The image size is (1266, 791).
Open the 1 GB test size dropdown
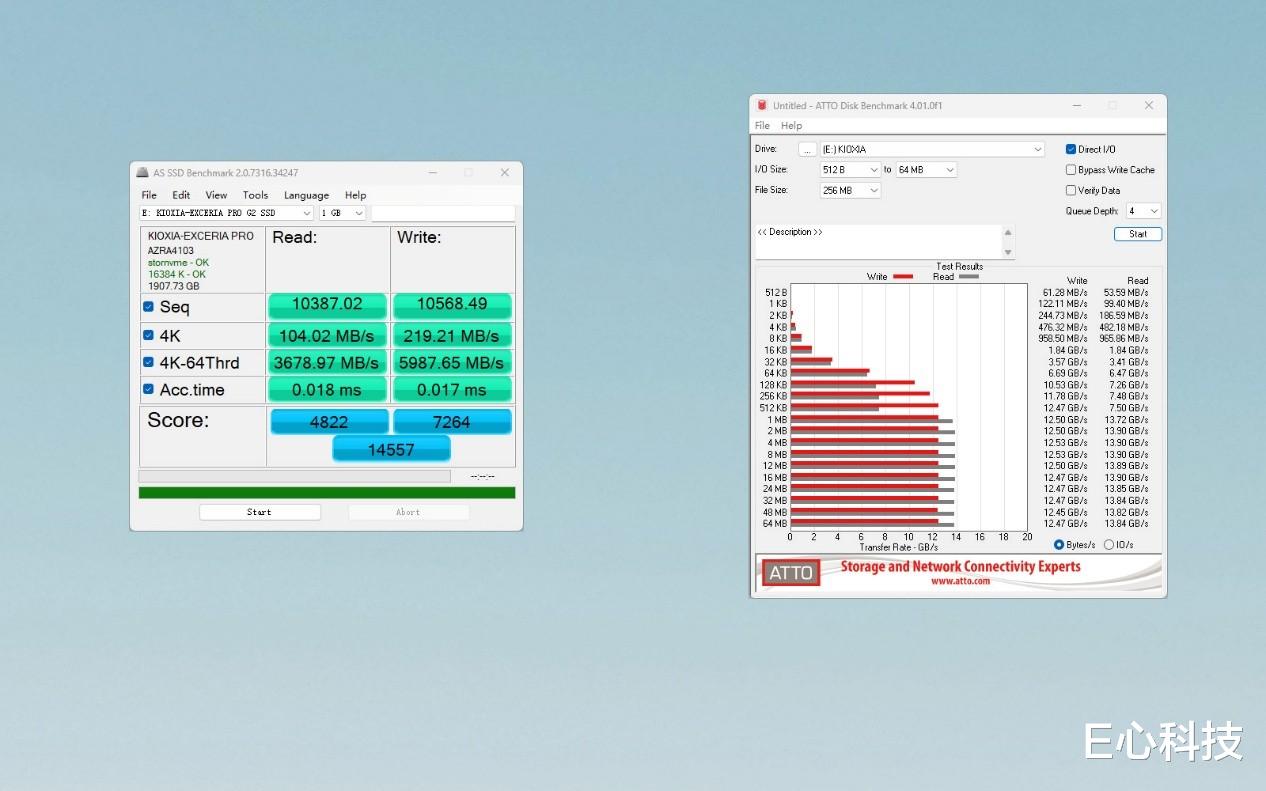click(x=343, y=213)
